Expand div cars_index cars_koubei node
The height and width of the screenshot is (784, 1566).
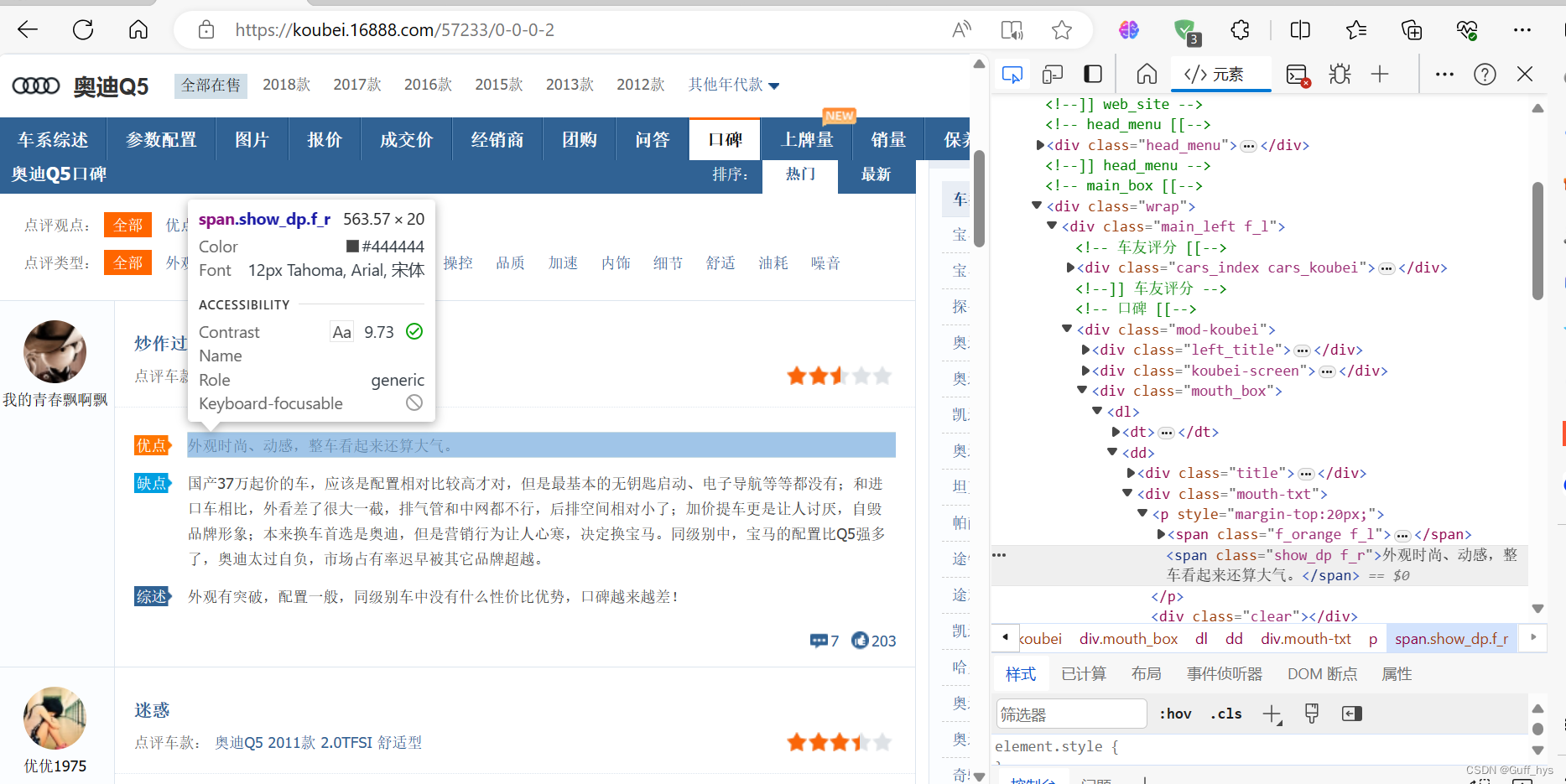(x=1070, y=267)
